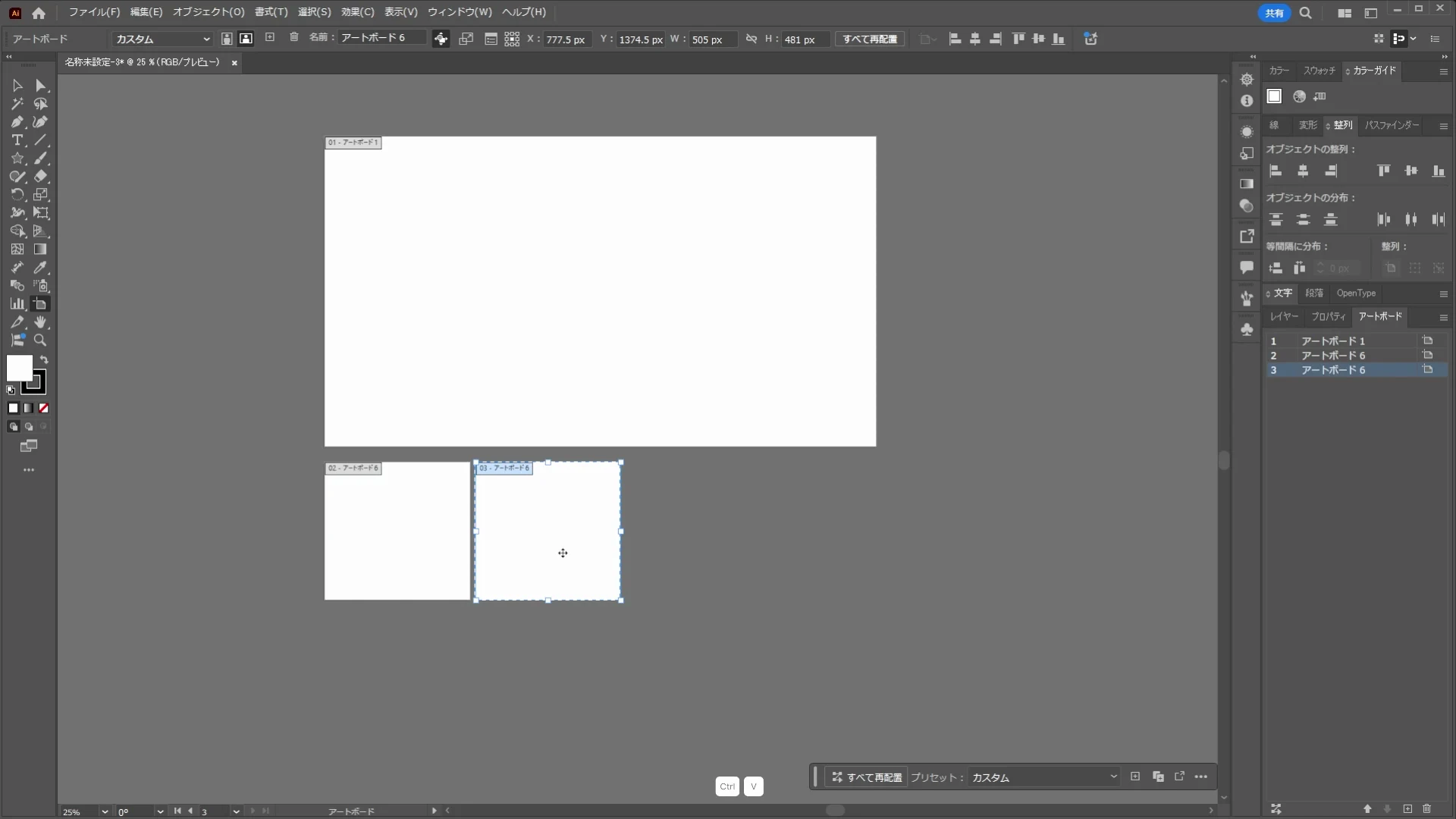Select the Type tool
This screenshot has height=819, width=1456.
coord(17,140)
